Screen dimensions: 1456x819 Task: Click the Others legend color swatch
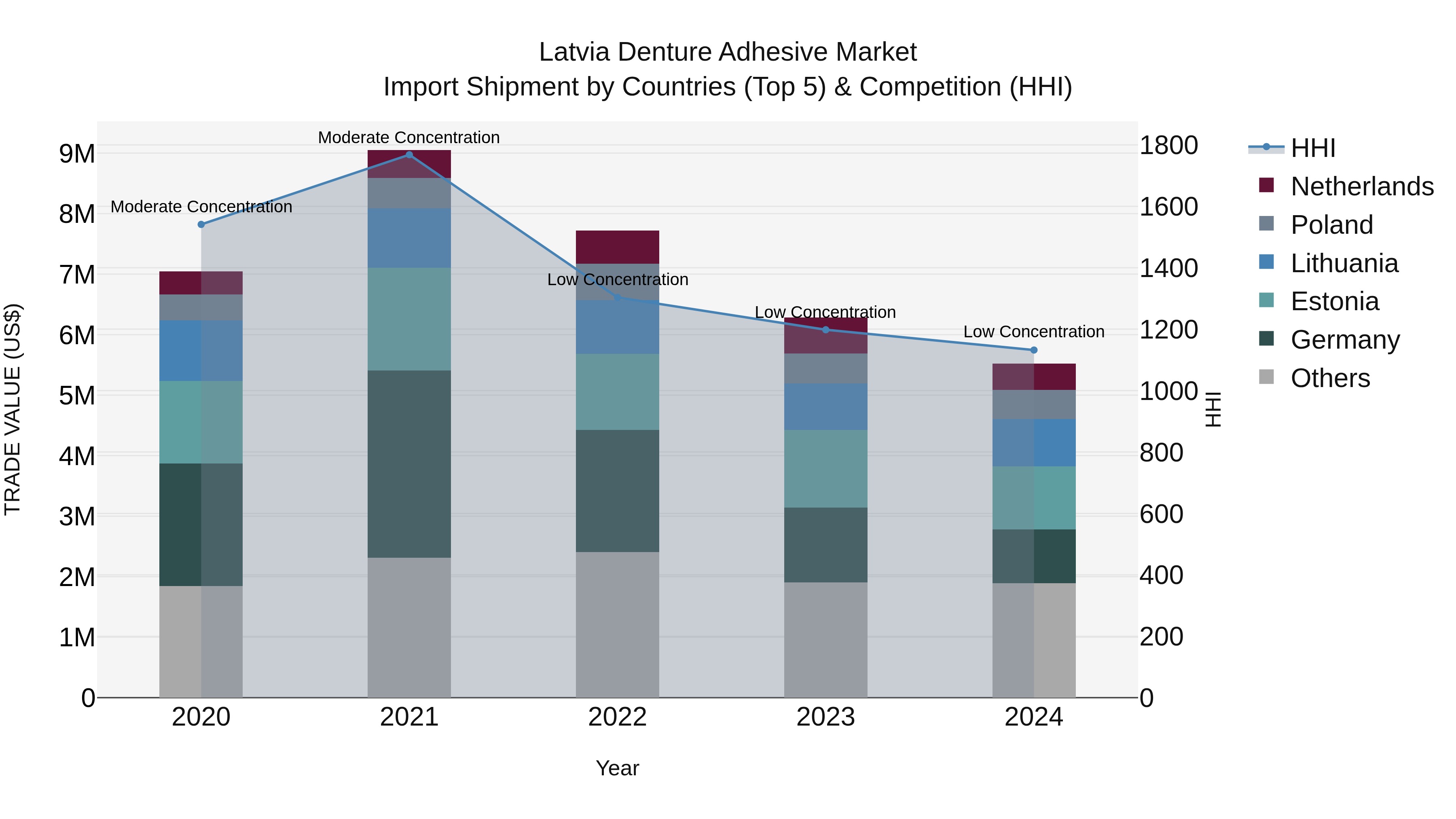click(1267, 377)
